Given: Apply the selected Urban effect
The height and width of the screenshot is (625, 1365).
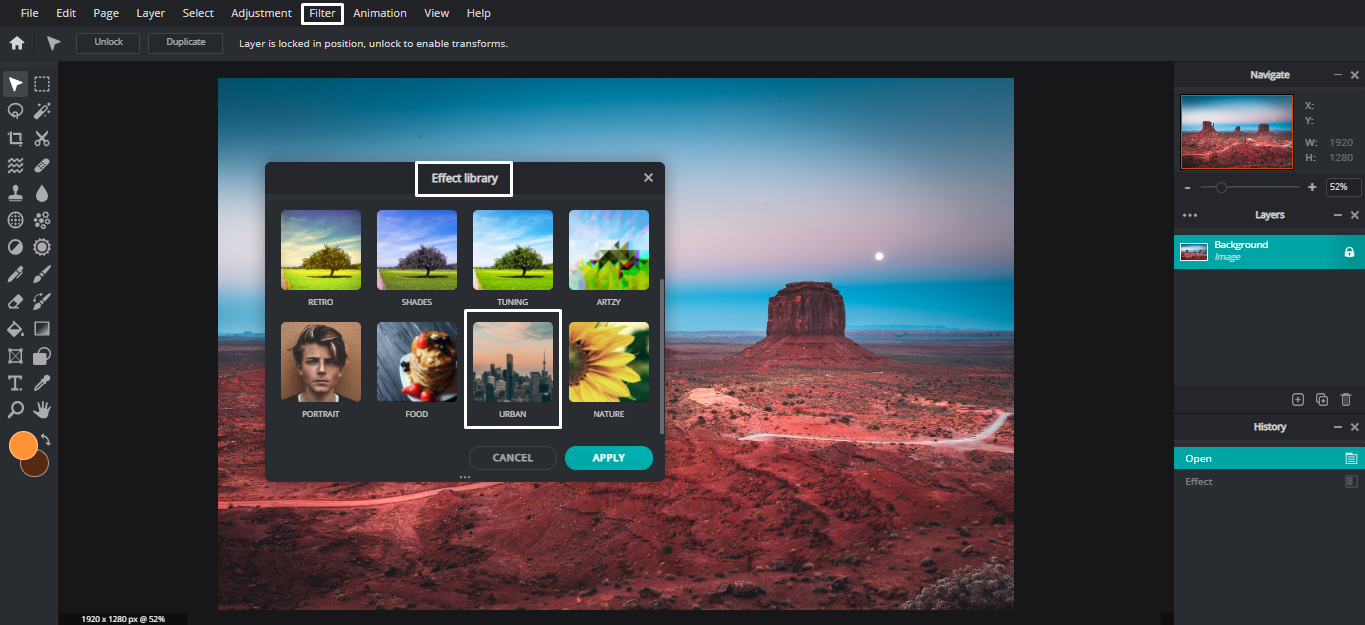Looking at the screenshot, I should (608, 457).
